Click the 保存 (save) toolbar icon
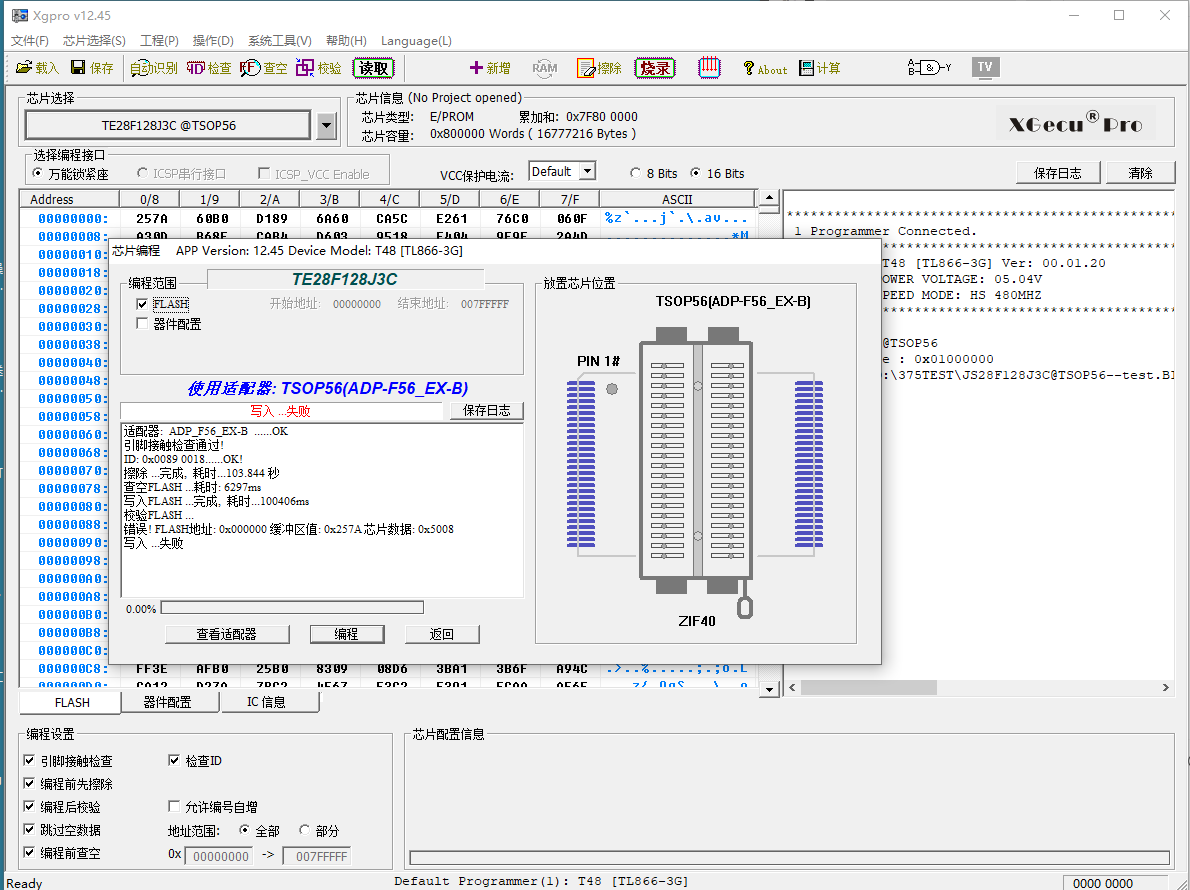1190x890 pixels. [92, 68]
